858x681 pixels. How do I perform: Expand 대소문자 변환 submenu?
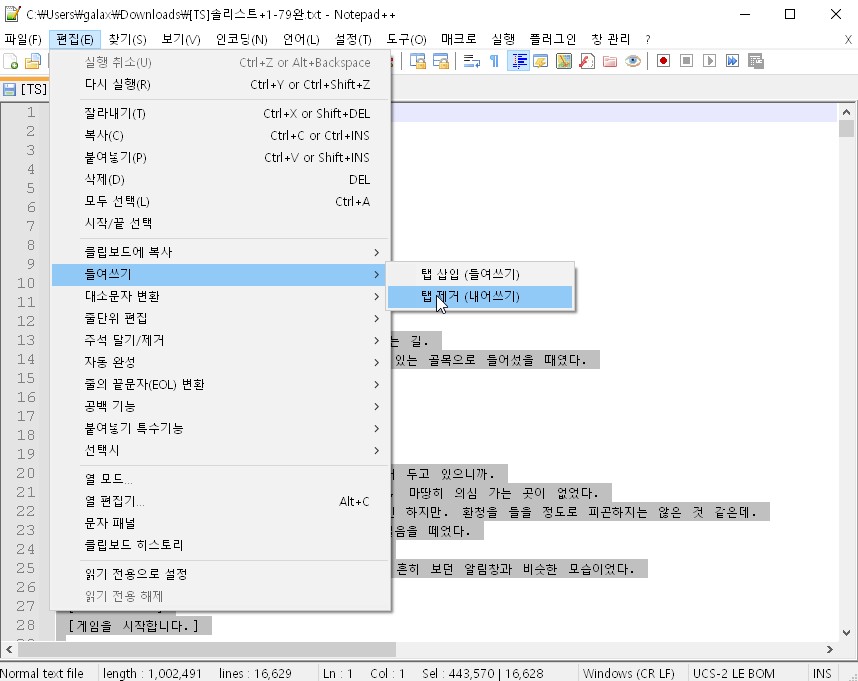coord(220,296)
